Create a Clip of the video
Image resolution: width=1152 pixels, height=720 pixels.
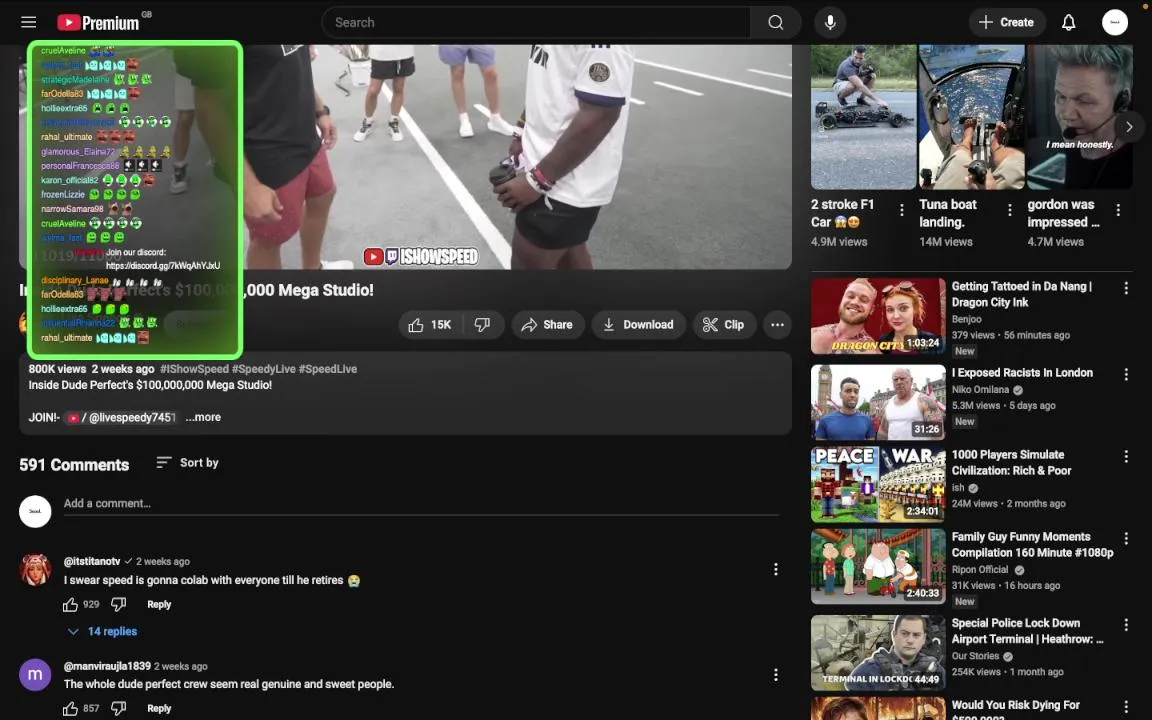(x=724, y=325)
